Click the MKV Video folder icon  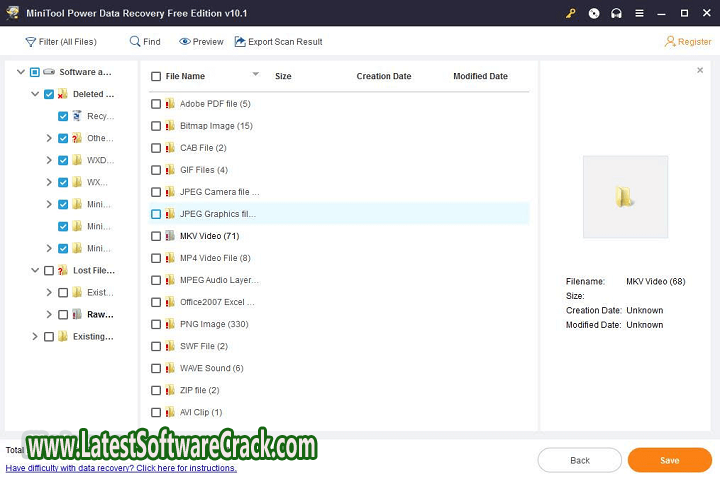(170, 236)
